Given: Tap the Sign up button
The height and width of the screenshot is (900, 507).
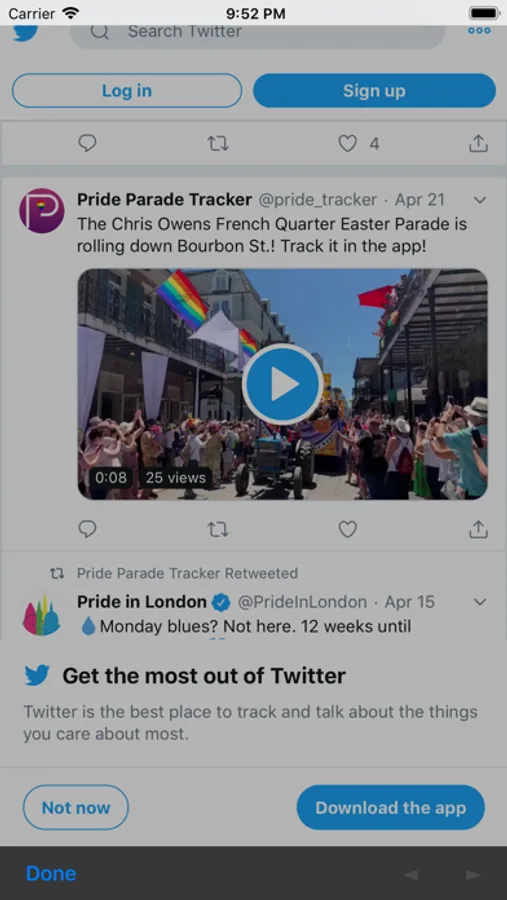Looking at the screenshot, I should 374,91.
